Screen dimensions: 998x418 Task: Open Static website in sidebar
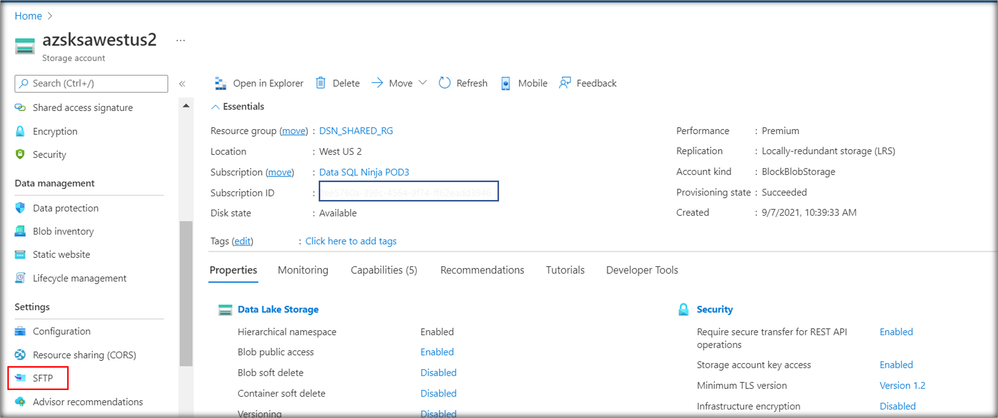61,255
